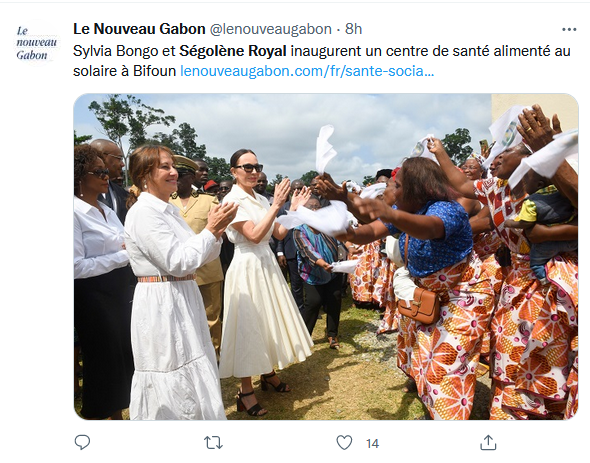Like the tweet with the heart icon
The height and width of the screenshot is (463, 590).
[x=344, y=443]
